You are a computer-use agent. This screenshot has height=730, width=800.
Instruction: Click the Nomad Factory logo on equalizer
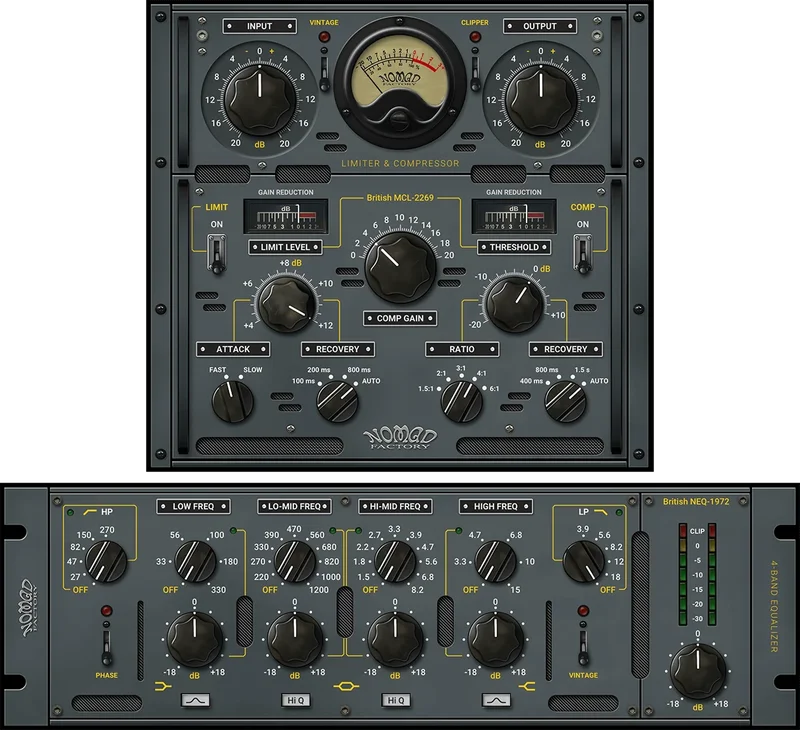(29, 608)
